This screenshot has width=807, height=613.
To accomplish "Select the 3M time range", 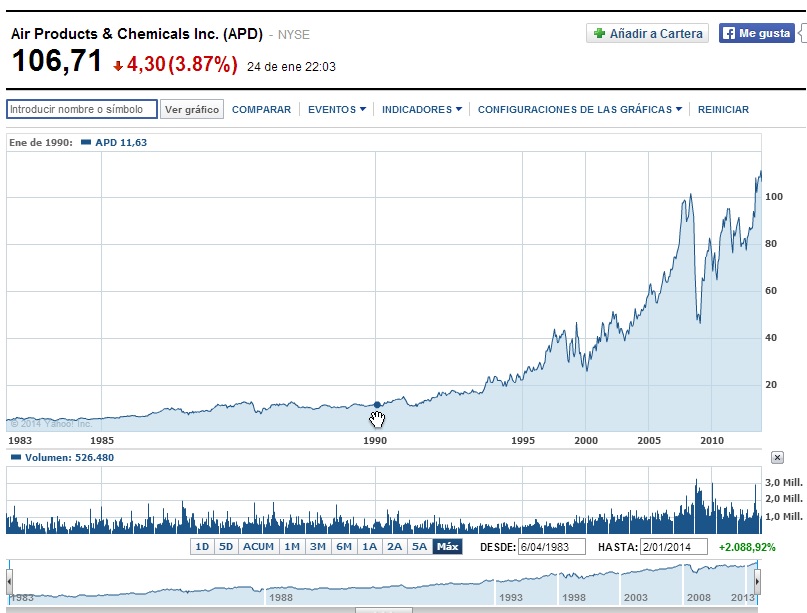I will [x=318, y=547].
